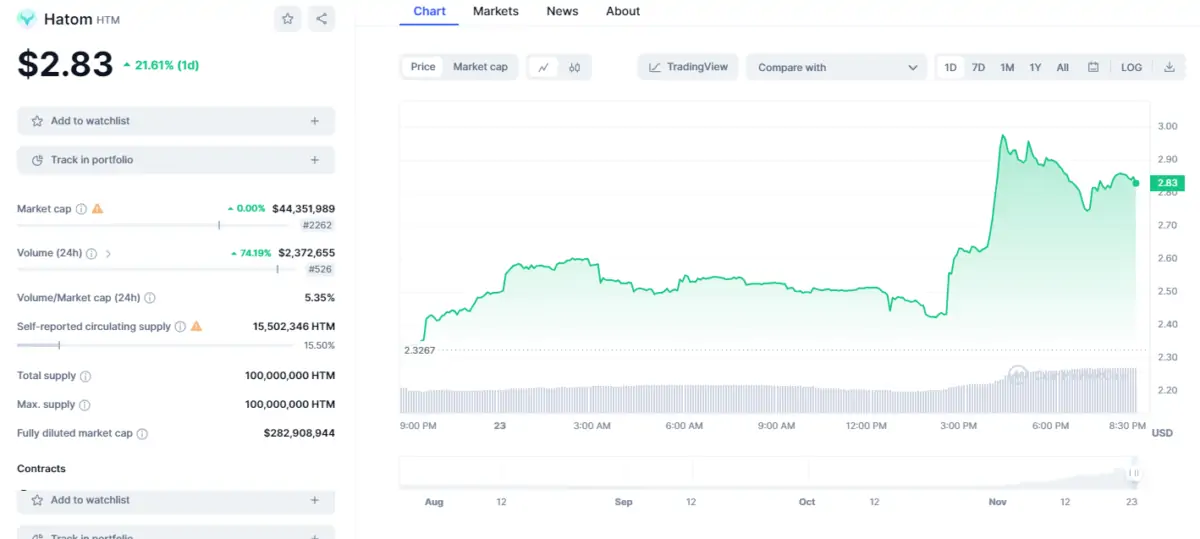Set chart range to 1Y
The height and width of the screenshot is (539, 1200).
[1035, 67]
